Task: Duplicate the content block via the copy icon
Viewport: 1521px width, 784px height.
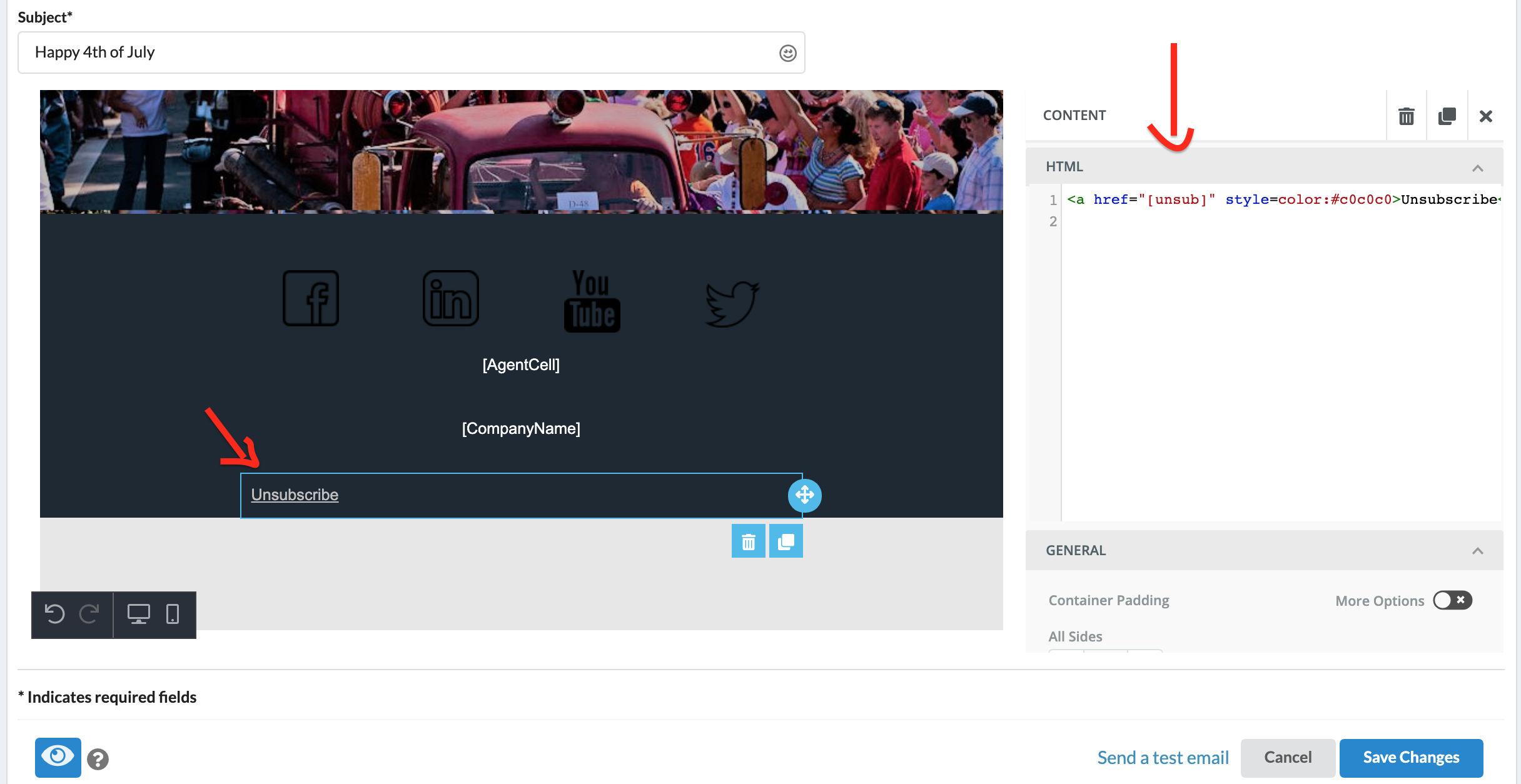Action: [x=1447, y=116]
